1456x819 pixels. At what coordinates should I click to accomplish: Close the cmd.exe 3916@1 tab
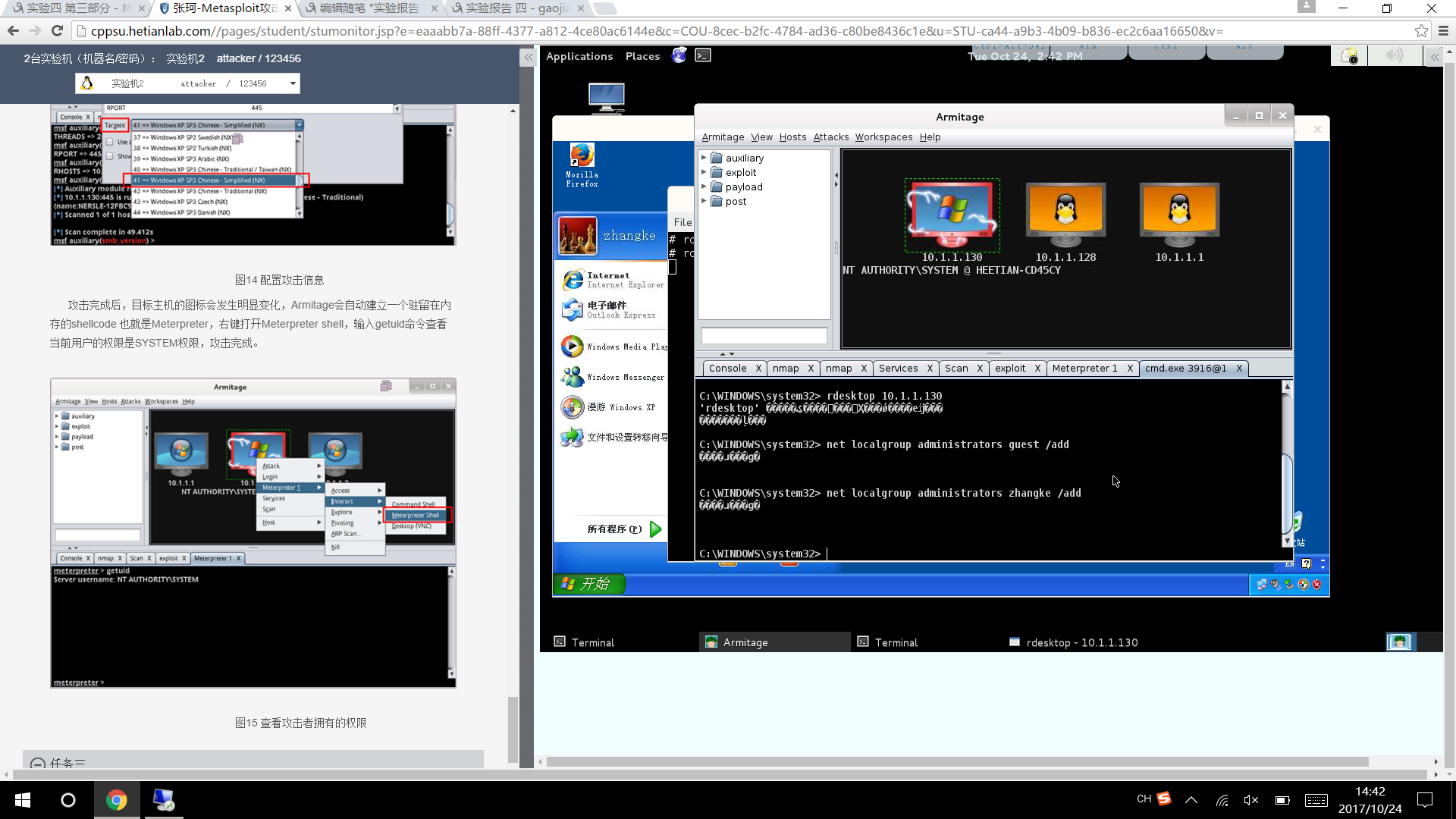pos(1239,368)
